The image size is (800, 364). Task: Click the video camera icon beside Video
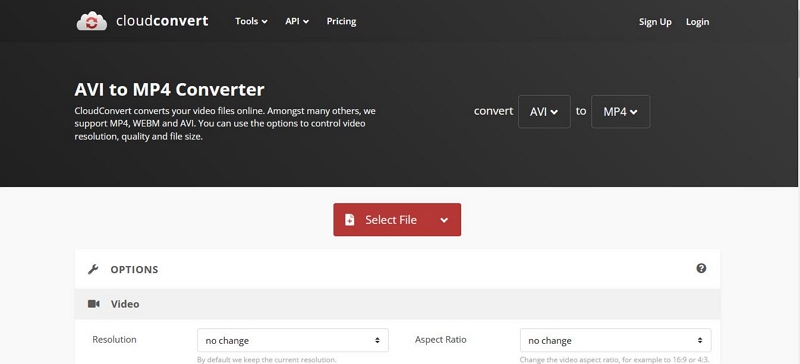click(93, 304)
